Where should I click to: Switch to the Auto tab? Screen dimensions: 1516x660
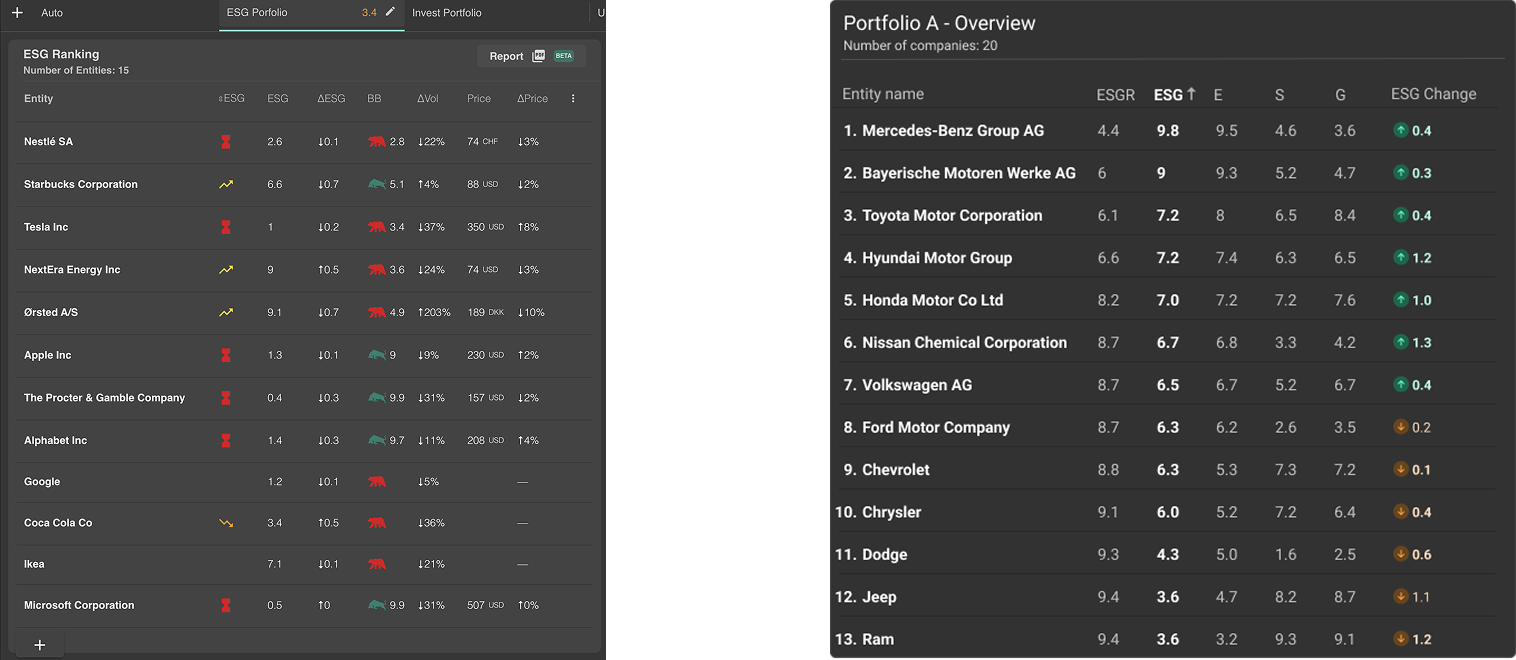[x=52, y=13]
